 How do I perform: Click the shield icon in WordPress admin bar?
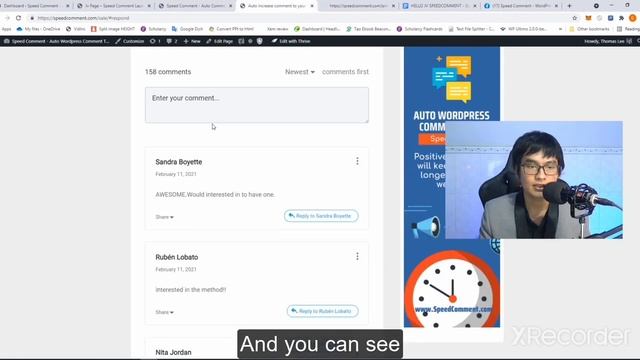260,41
